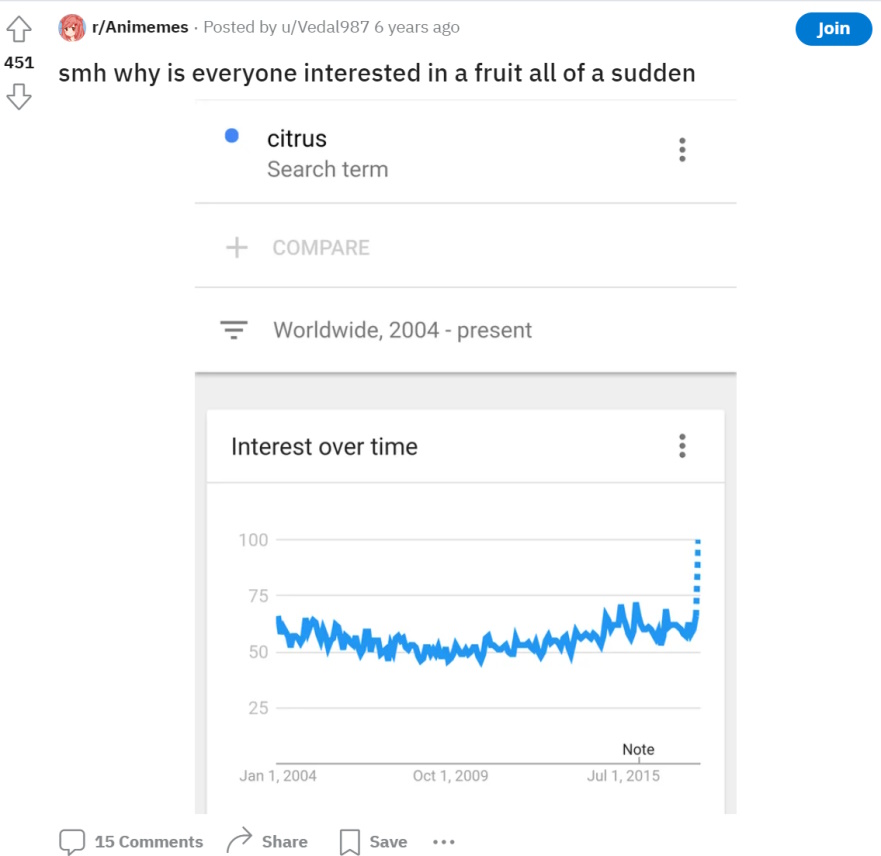The image size is (881, 856).
Task: Click the citrus search term field
Action: 465,152
